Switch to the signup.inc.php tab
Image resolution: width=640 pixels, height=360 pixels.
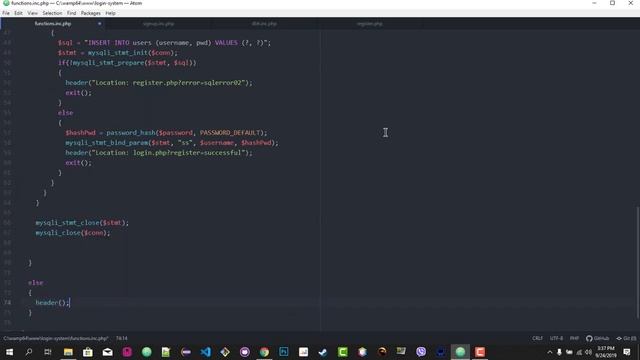(158, 24)
